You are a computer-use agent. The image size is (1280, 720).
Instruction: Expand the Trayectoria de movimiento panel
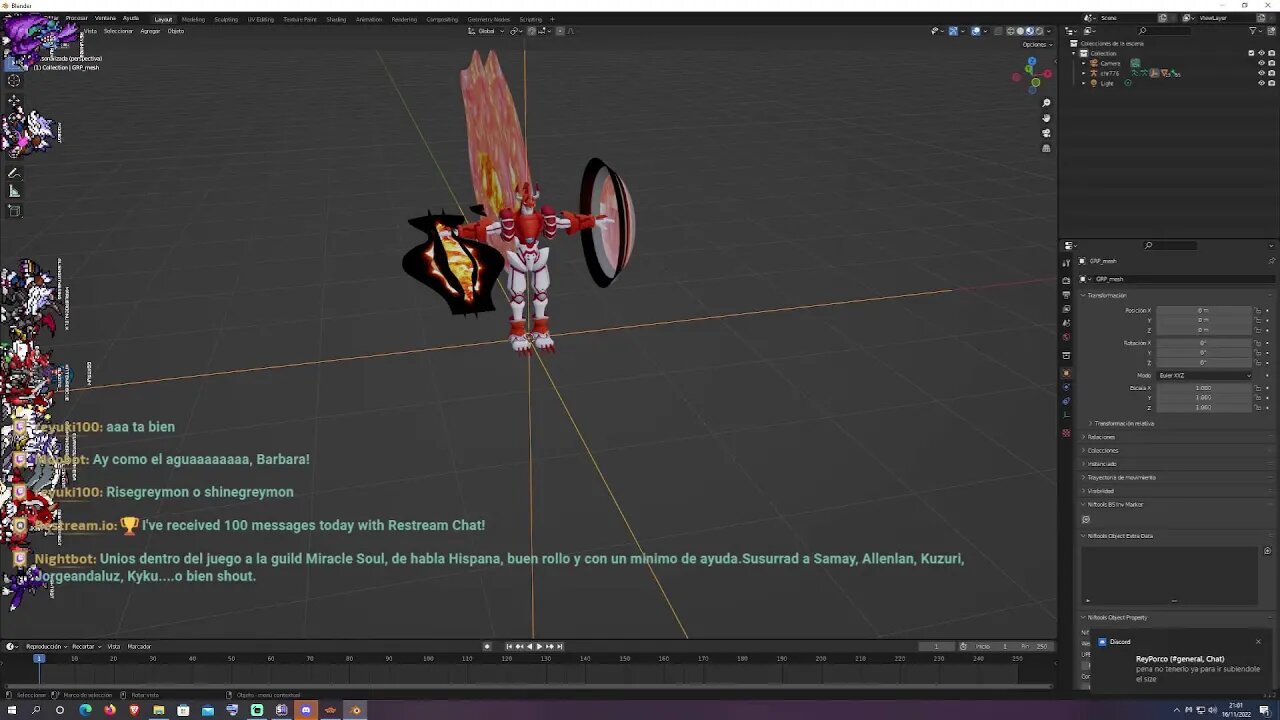pyautogui.click(x=1119, y=477)
